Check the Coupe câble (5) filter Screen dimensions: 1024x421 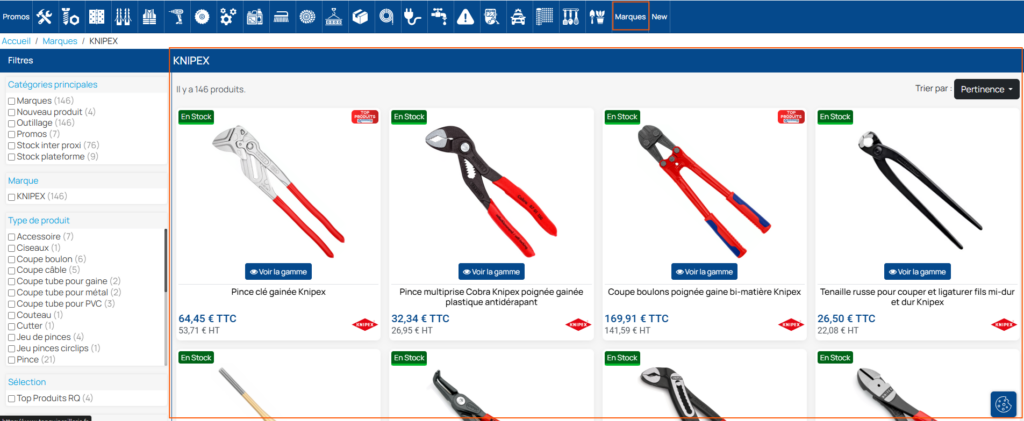[12, 270]
